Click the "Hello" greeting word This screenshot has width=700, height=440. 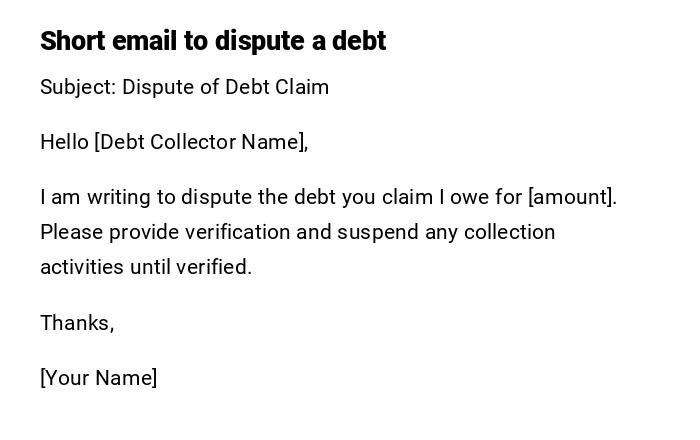point(64,142)
